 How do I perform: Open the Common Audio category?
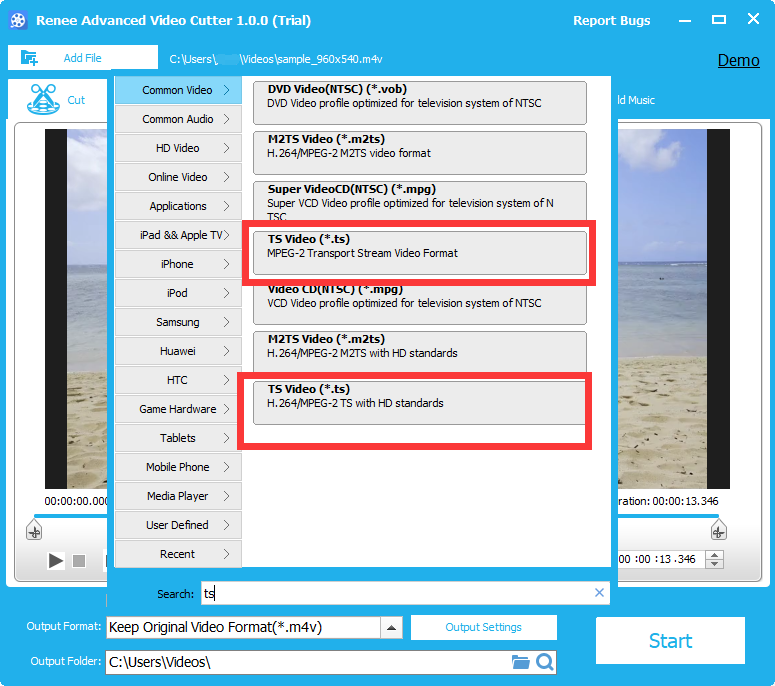click(x=178, y=119)
